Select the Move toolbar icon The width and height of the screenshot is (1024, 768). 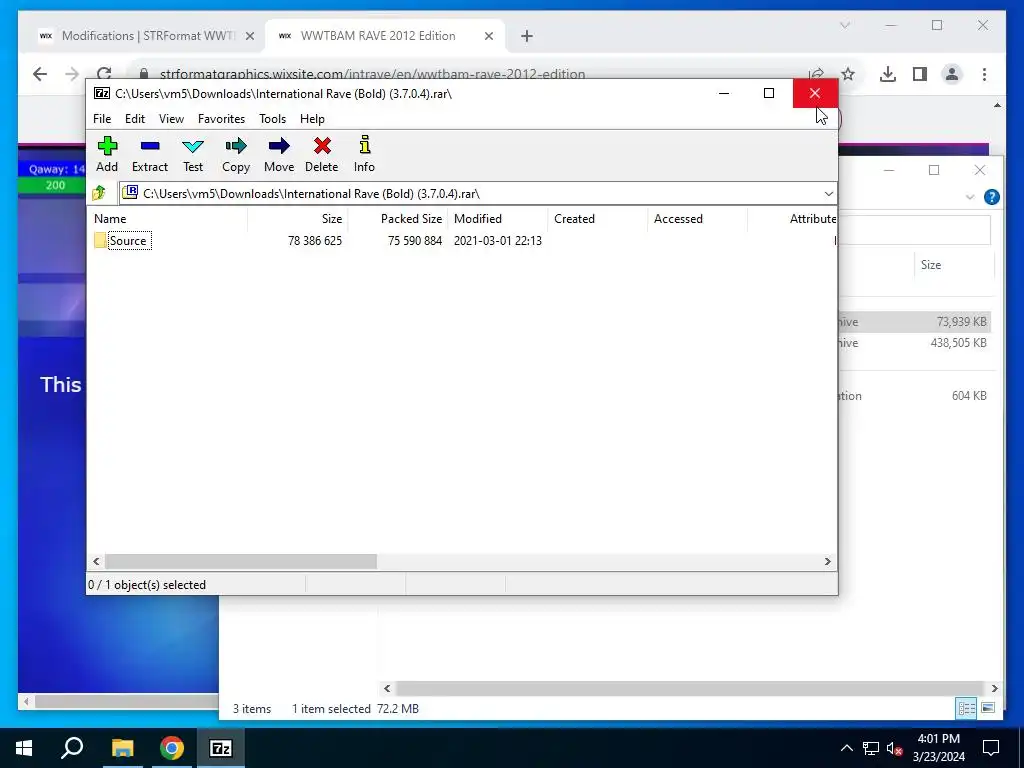pyautogui.click(x=279, y=155)
